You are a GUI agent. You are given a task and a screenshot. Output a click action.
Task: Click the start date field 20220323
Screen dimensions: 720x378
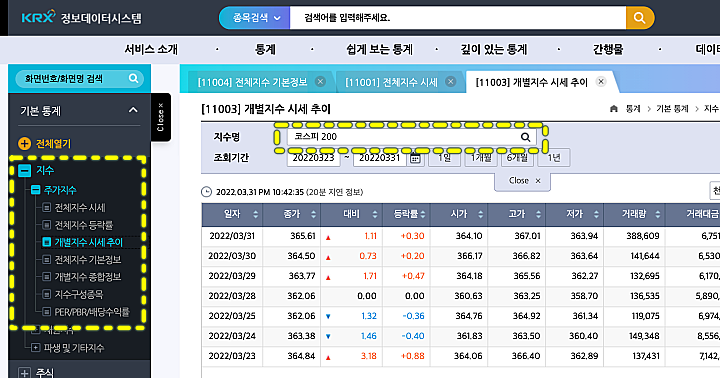click(314, 158)
